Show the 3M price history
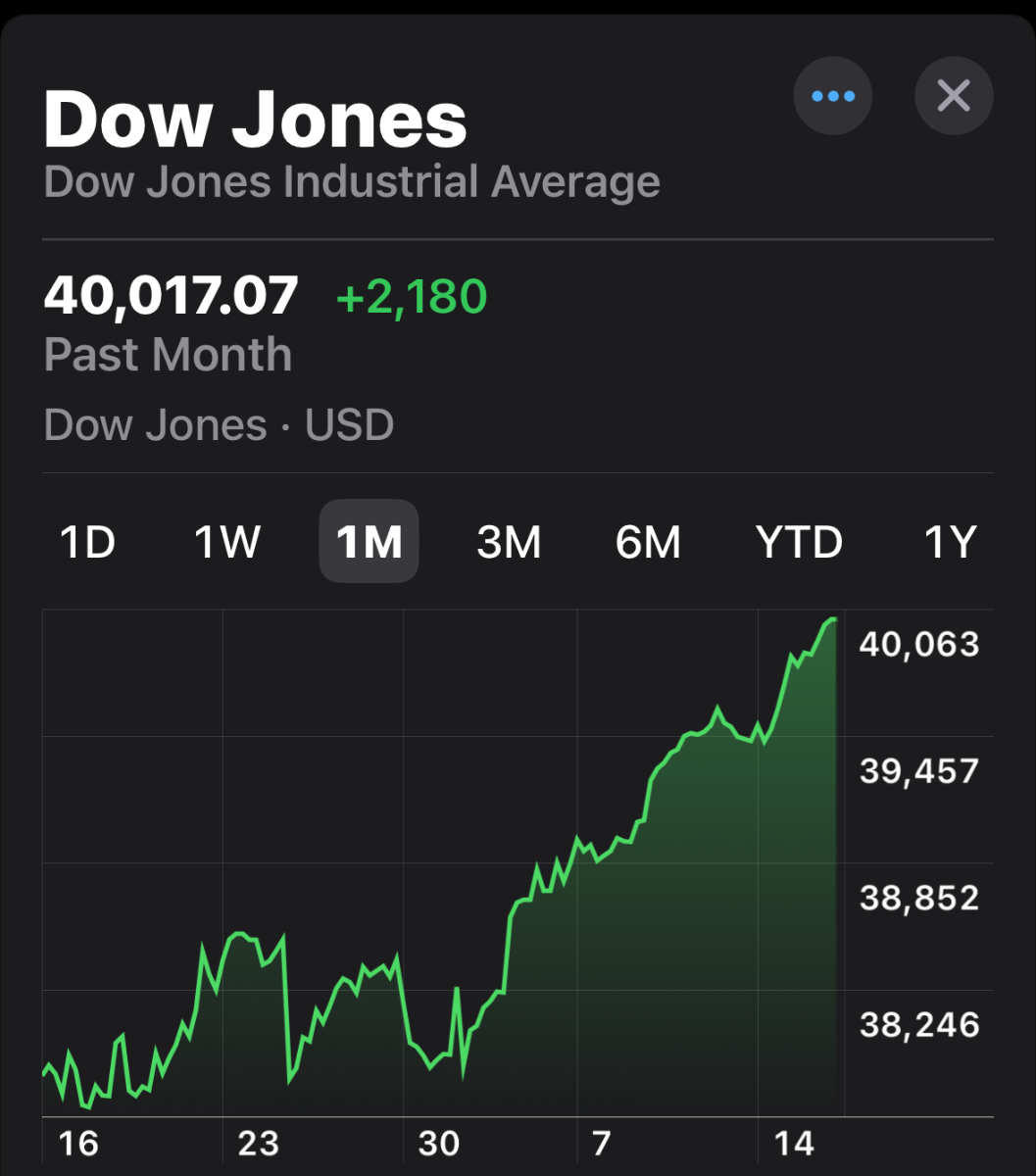This screenshot has height=1176, width=1036. 509,542
